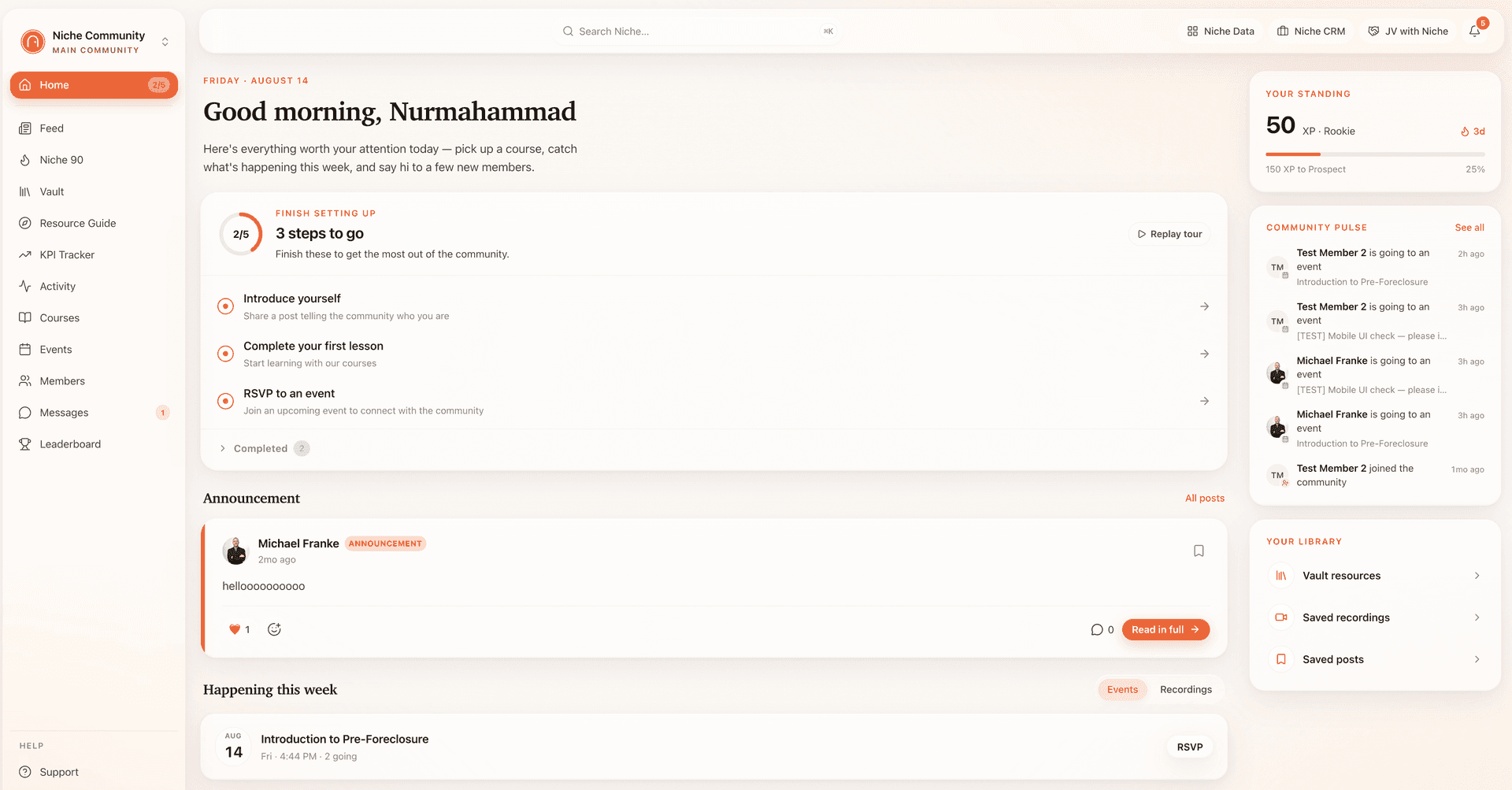Click Michael Franke's avatar in the announcement
This screenshot has width=1512, height=790.
(x=235, y=551)
